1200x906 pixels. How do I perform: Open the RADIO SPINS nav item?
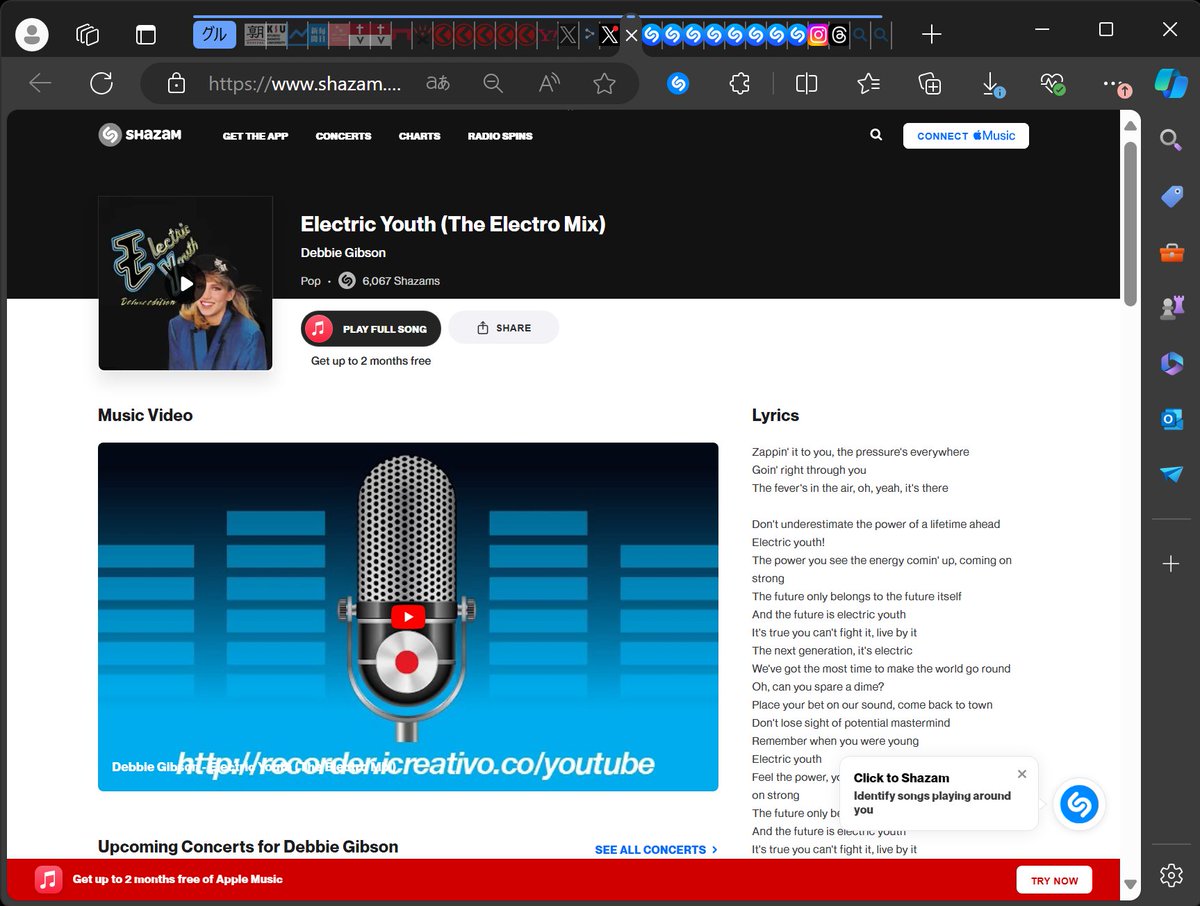tap(500, 136)
